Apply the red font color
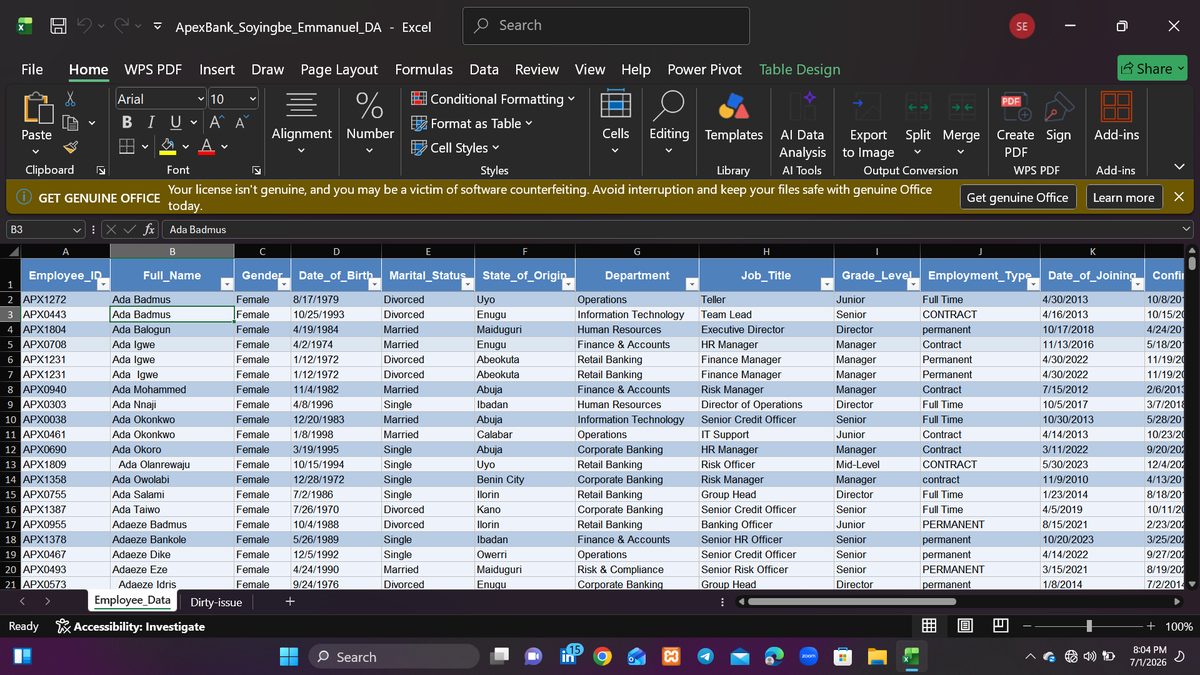This screenshot has width=1200, height=675. point(204,147)
